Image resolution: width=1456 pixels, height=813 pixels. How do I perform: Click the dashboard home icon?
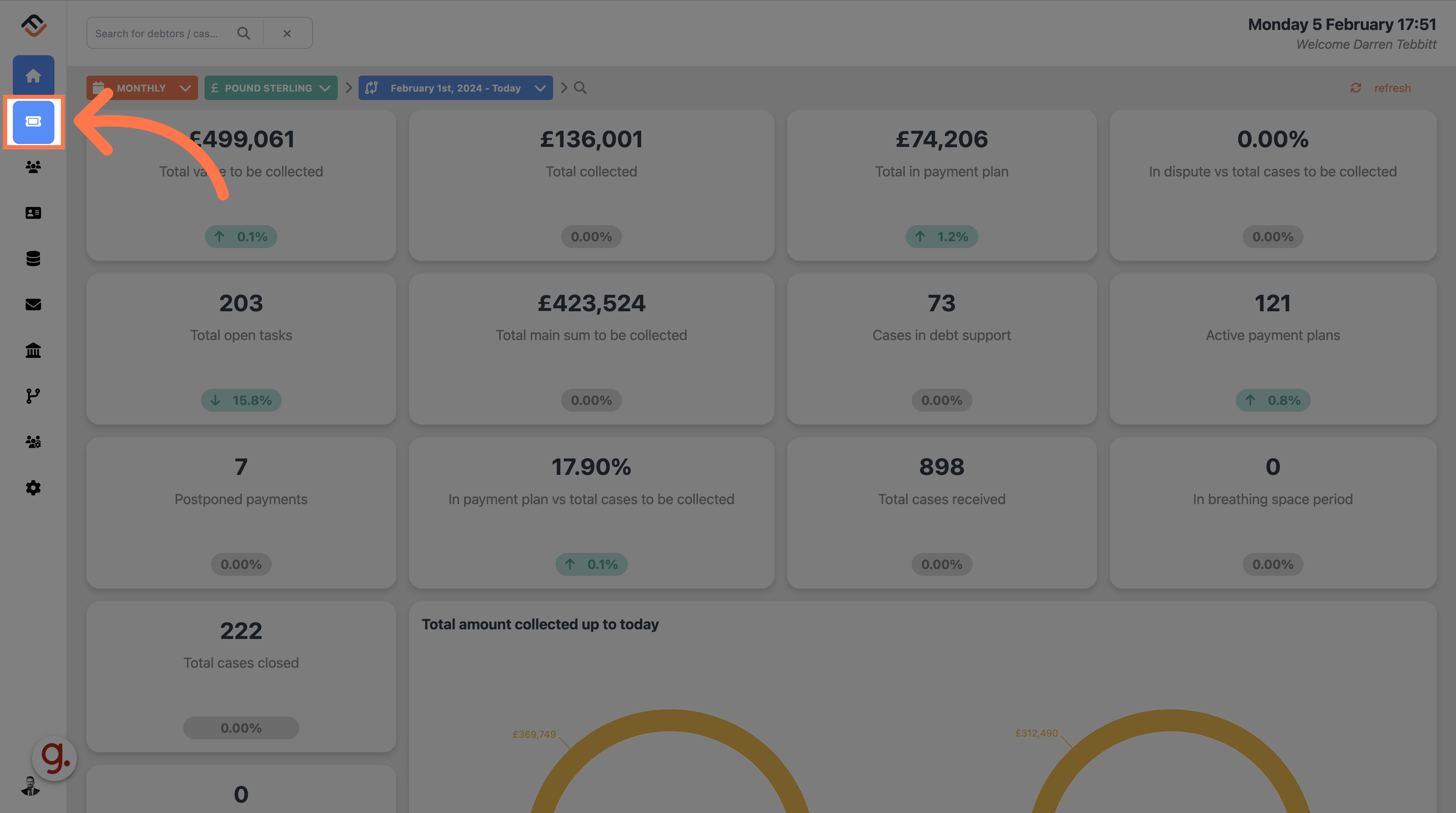[x=32, y=74]
